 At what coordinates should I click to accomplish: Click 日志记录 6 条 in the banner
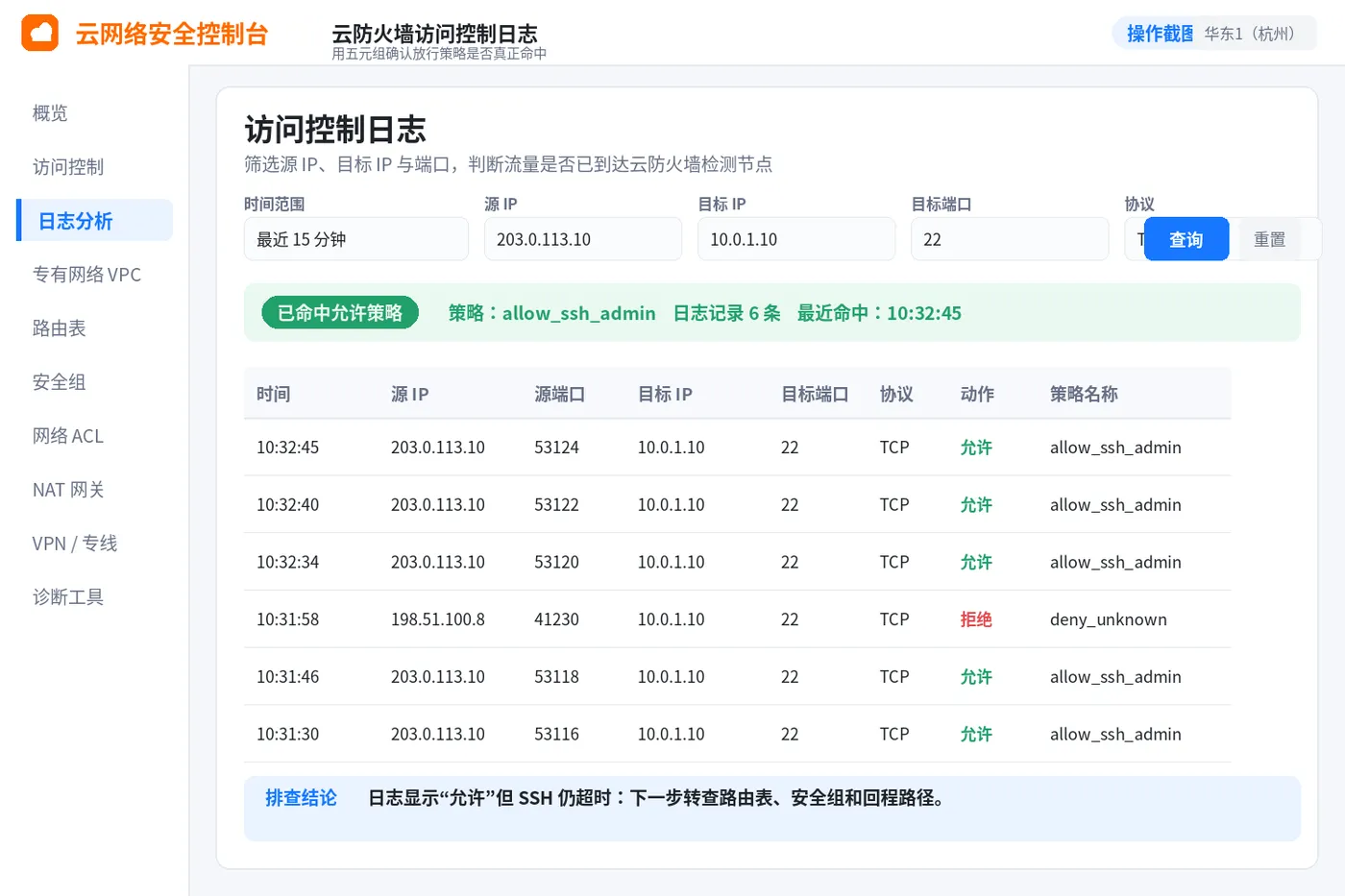(727, 313)
